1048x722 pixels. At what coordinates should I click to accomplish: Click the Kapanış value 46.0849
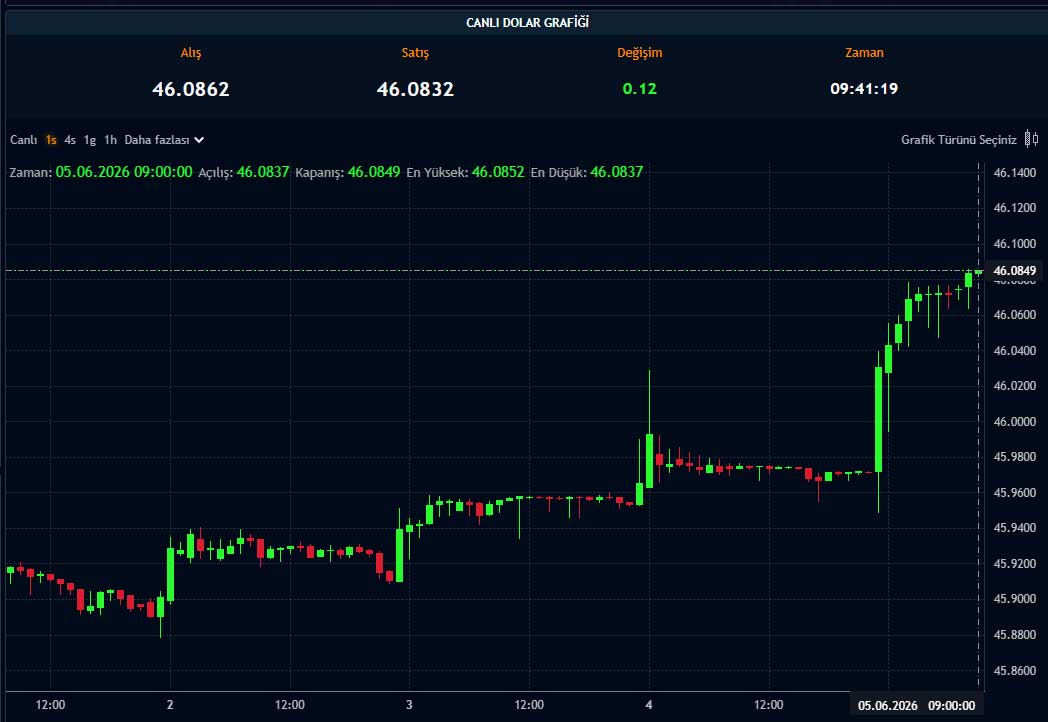374,172
